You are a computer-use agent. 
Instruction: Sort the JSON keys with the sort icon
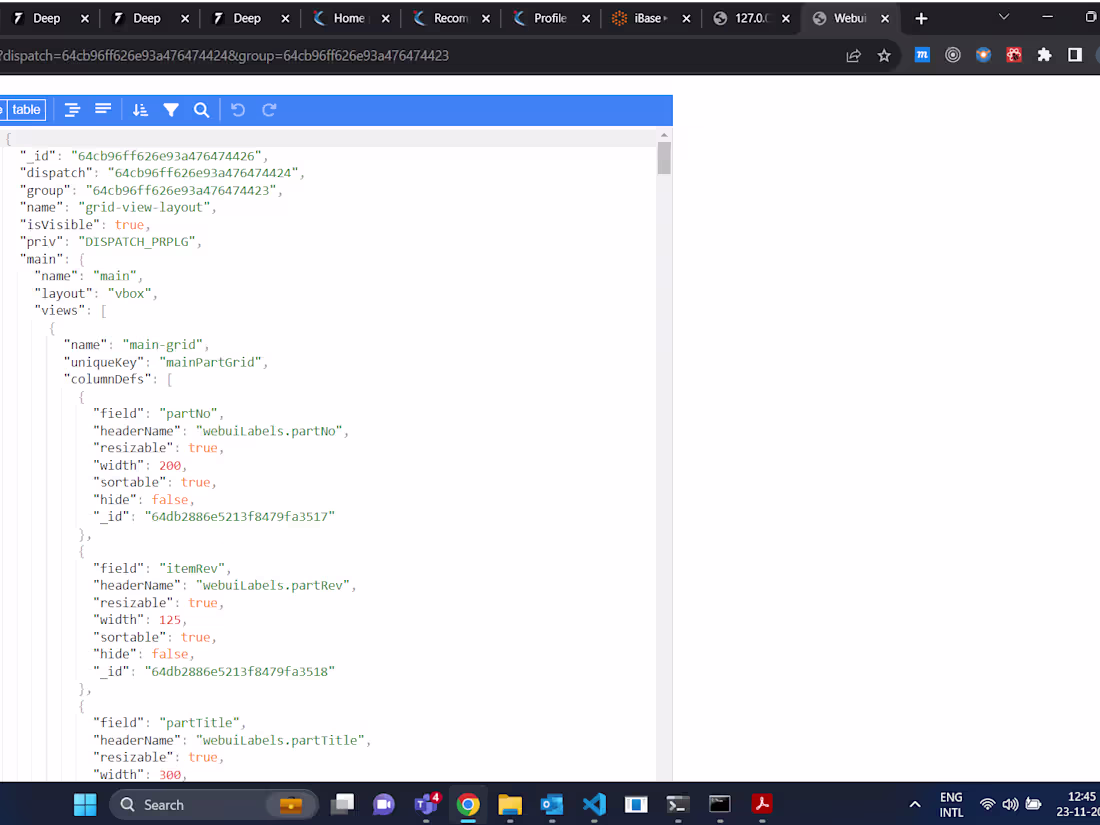point(139,109)
